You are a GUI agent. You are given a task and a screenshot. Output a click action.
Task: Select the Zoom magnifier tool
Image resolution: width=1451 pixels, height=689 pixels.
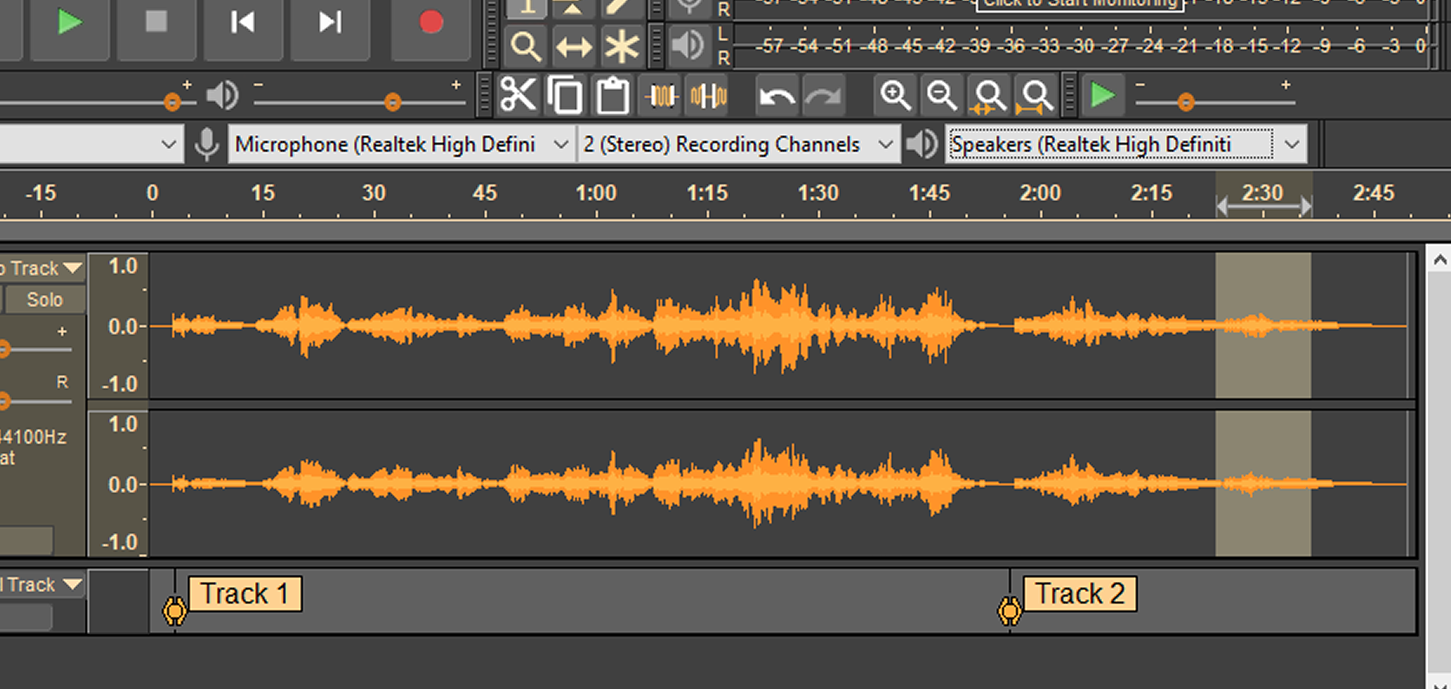pos(526,46)
